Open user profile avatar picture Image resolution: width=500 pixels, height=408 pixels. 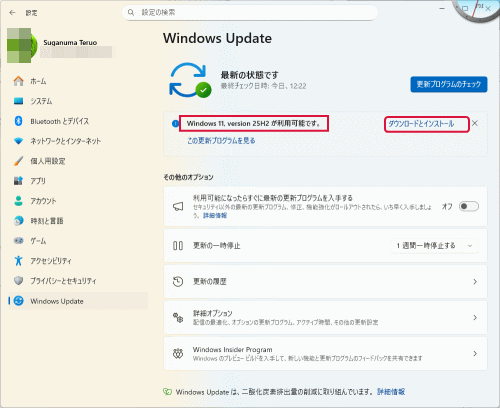(22, 45)
